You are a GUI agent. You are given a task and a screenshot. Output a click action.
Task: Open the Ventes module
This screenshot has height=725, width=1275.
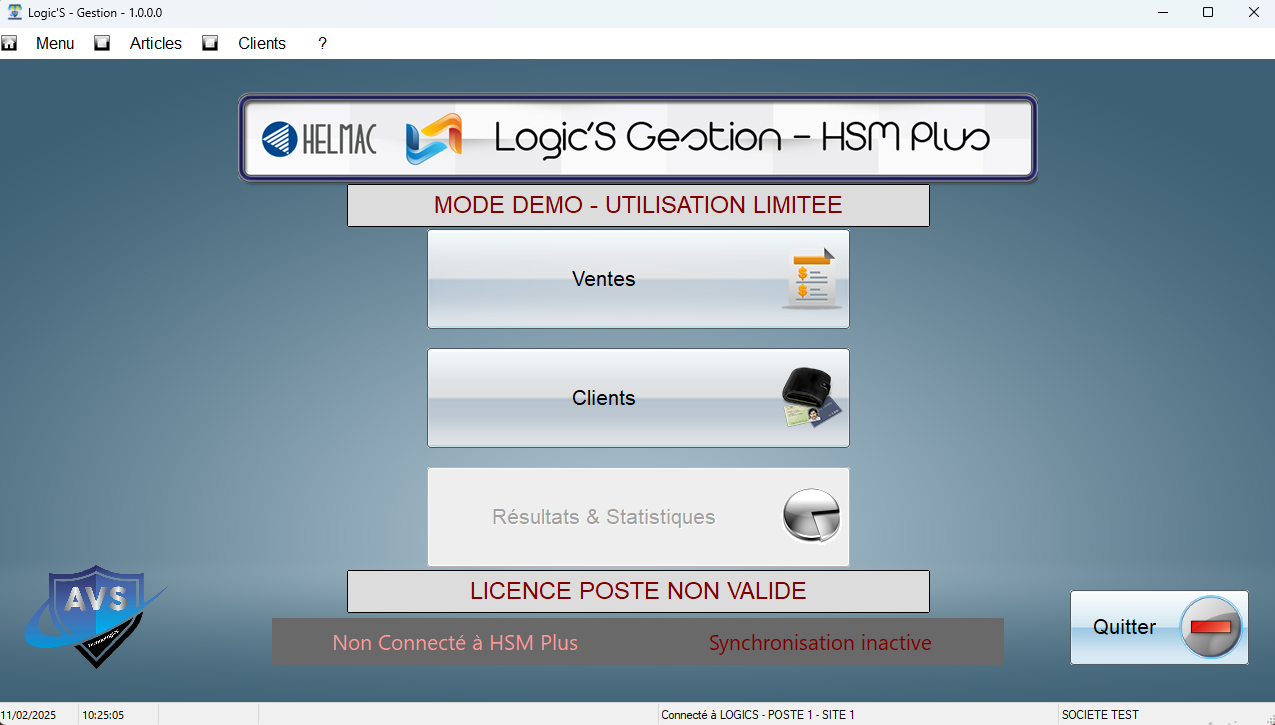coord(604,279)
